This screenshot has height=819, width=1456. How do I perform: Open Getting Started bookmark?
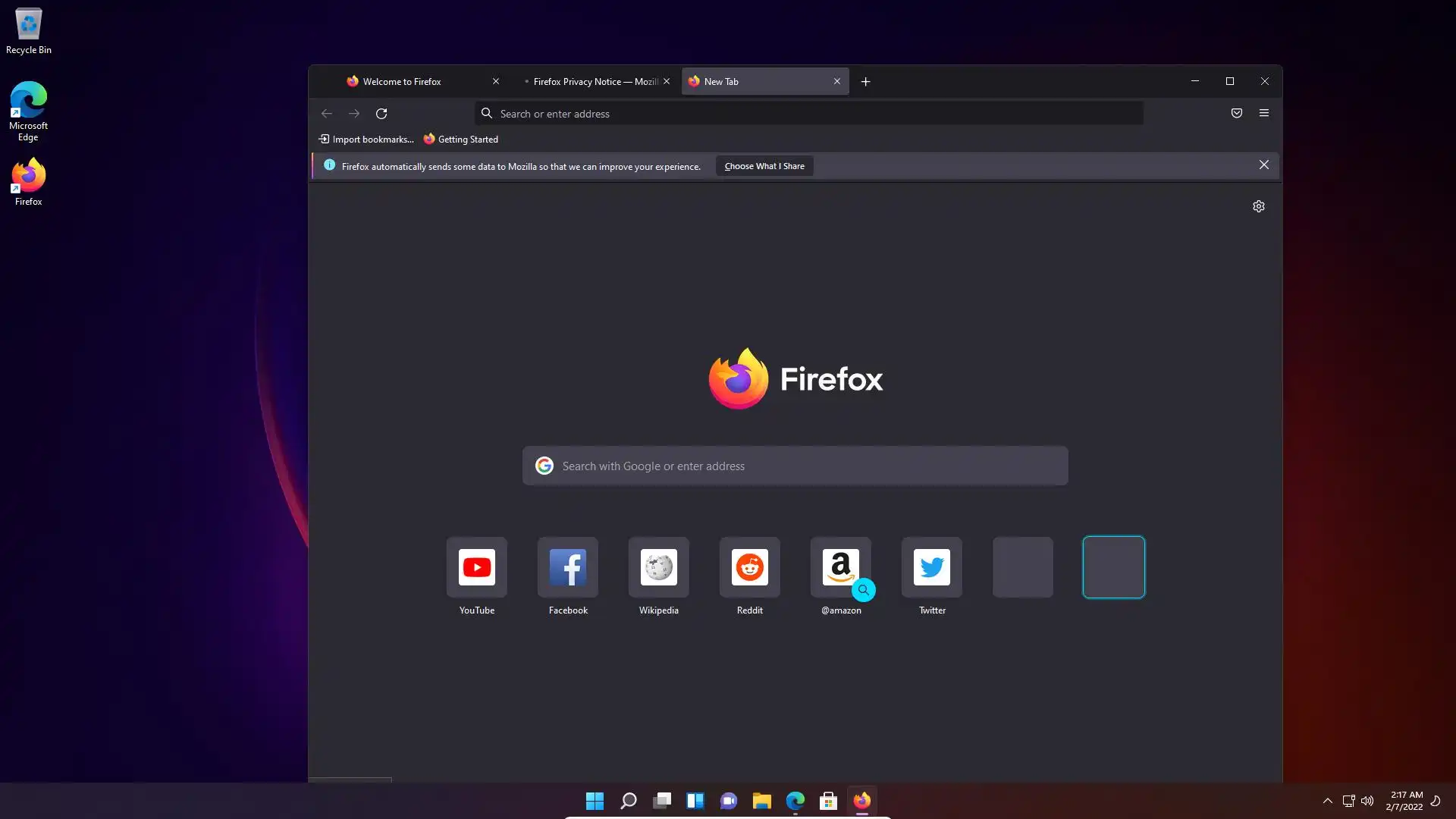point(461,140)
